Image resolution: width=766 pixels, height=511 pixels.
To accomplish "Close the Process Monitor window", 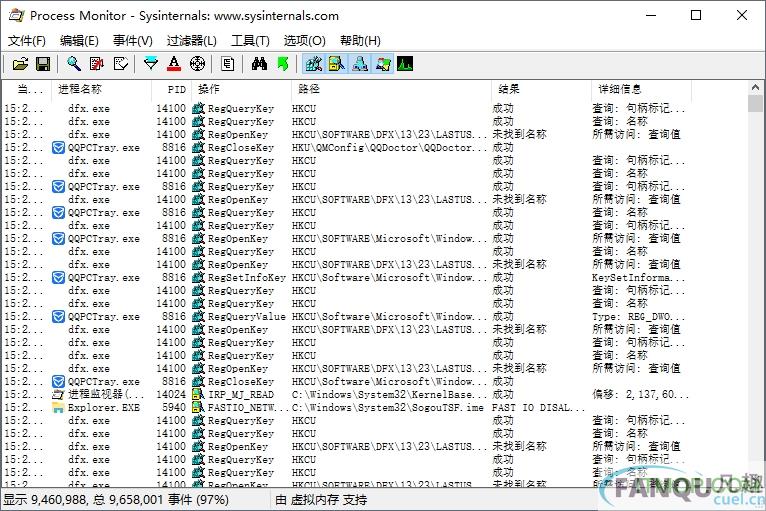I will (742, 15).
